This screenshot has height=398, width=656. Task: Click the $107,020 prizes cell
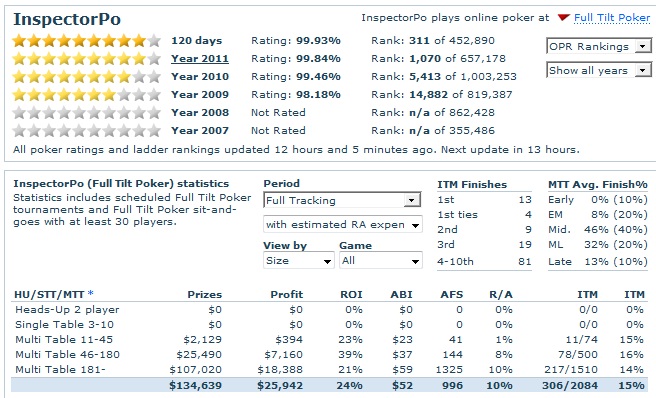click(195, 370)
